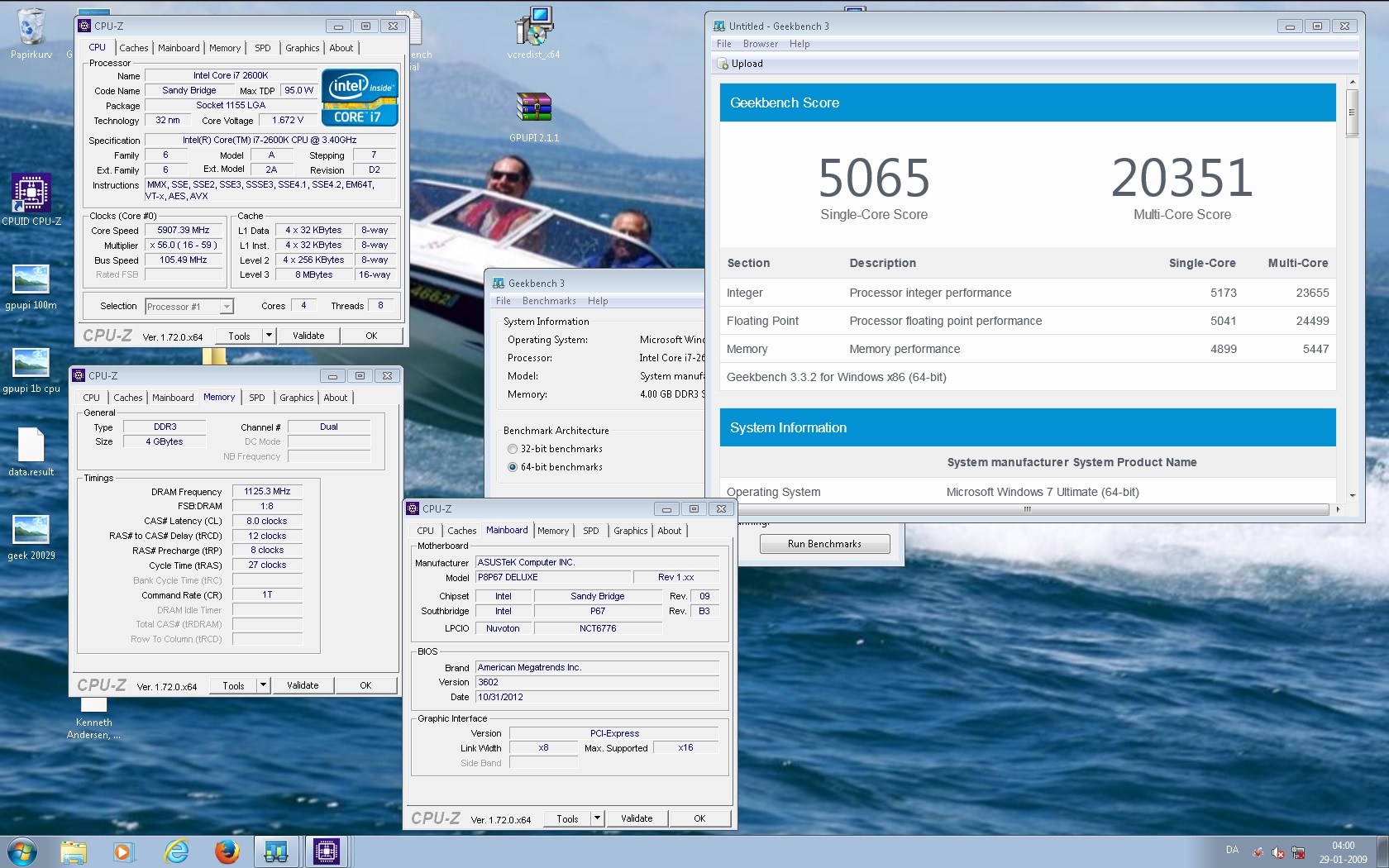1389x868 pixels.
Task: Open the Help menu in Geekbench results window
Action: pos(800,44)
